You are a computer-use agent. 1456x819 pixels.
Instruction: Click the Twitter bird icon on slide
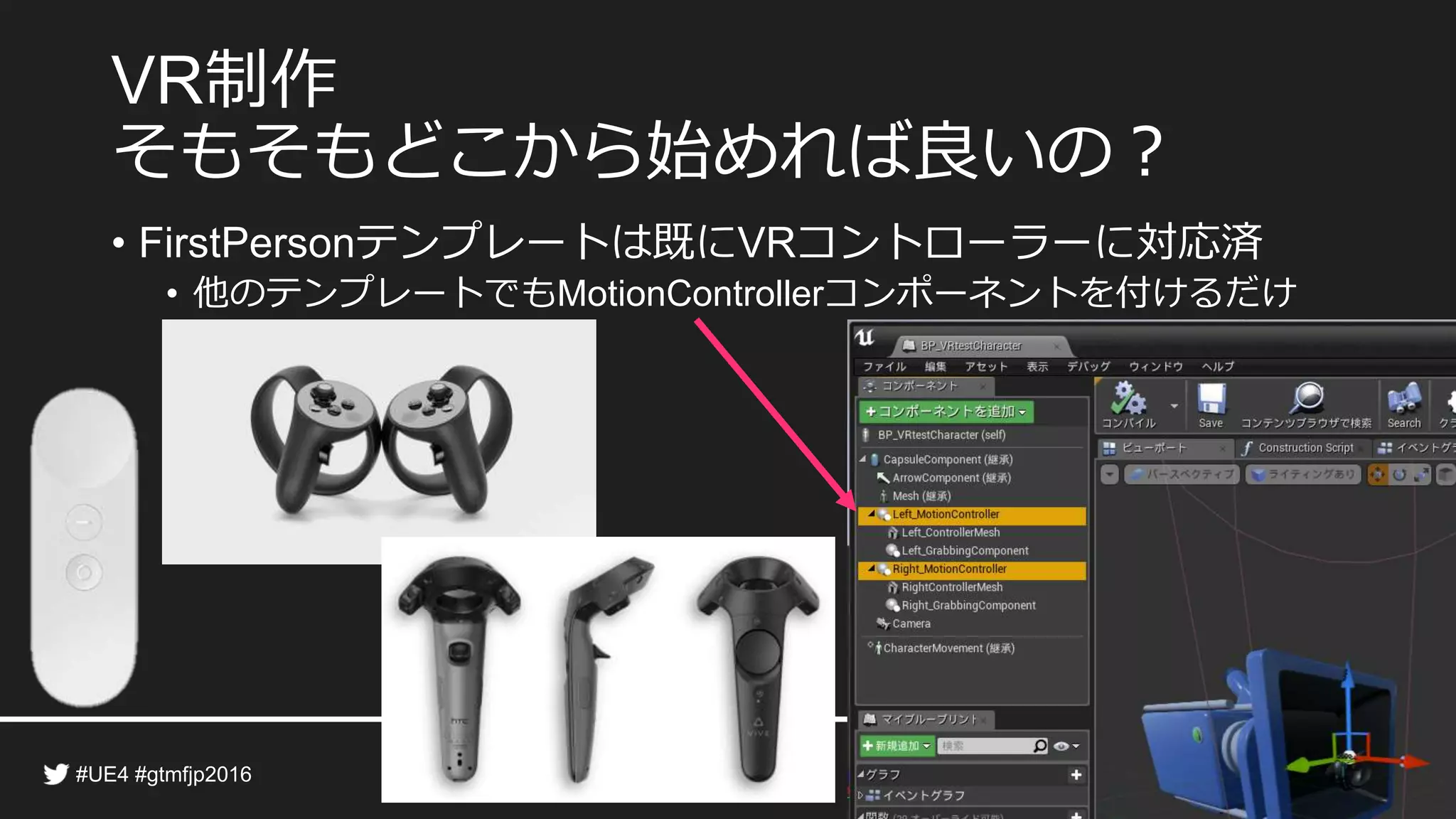tap(55, 774)
